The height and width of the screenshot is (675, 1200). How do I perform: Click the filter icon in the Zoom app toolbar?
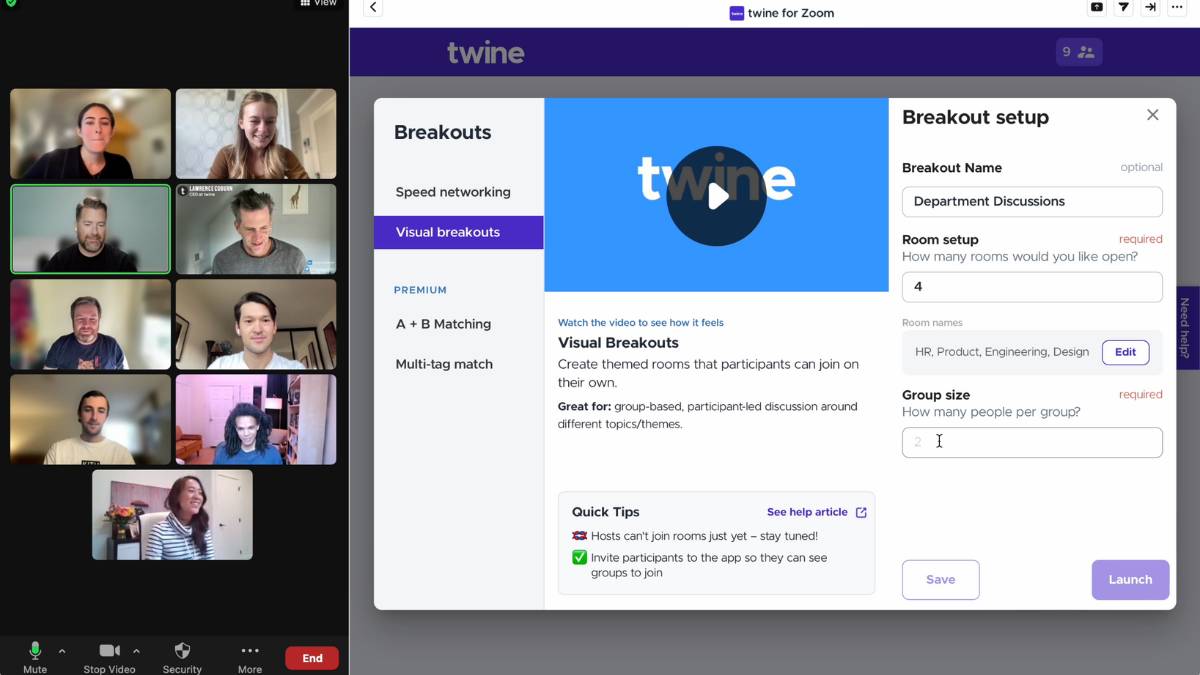tap(1123, 7)
